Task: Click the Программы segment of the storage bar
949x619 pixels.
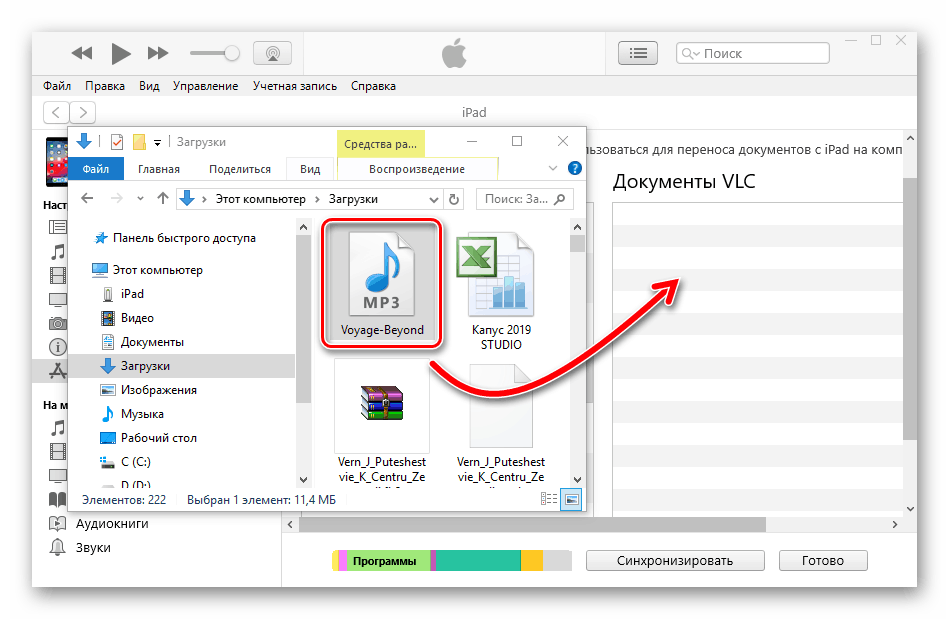Action: click(388, 561)
